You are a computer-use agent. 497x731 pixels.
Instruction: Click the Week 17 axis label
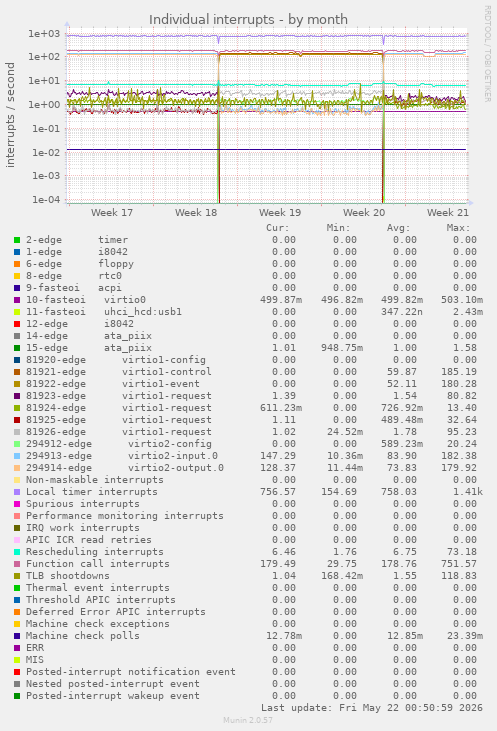click(x=112, y=213)
